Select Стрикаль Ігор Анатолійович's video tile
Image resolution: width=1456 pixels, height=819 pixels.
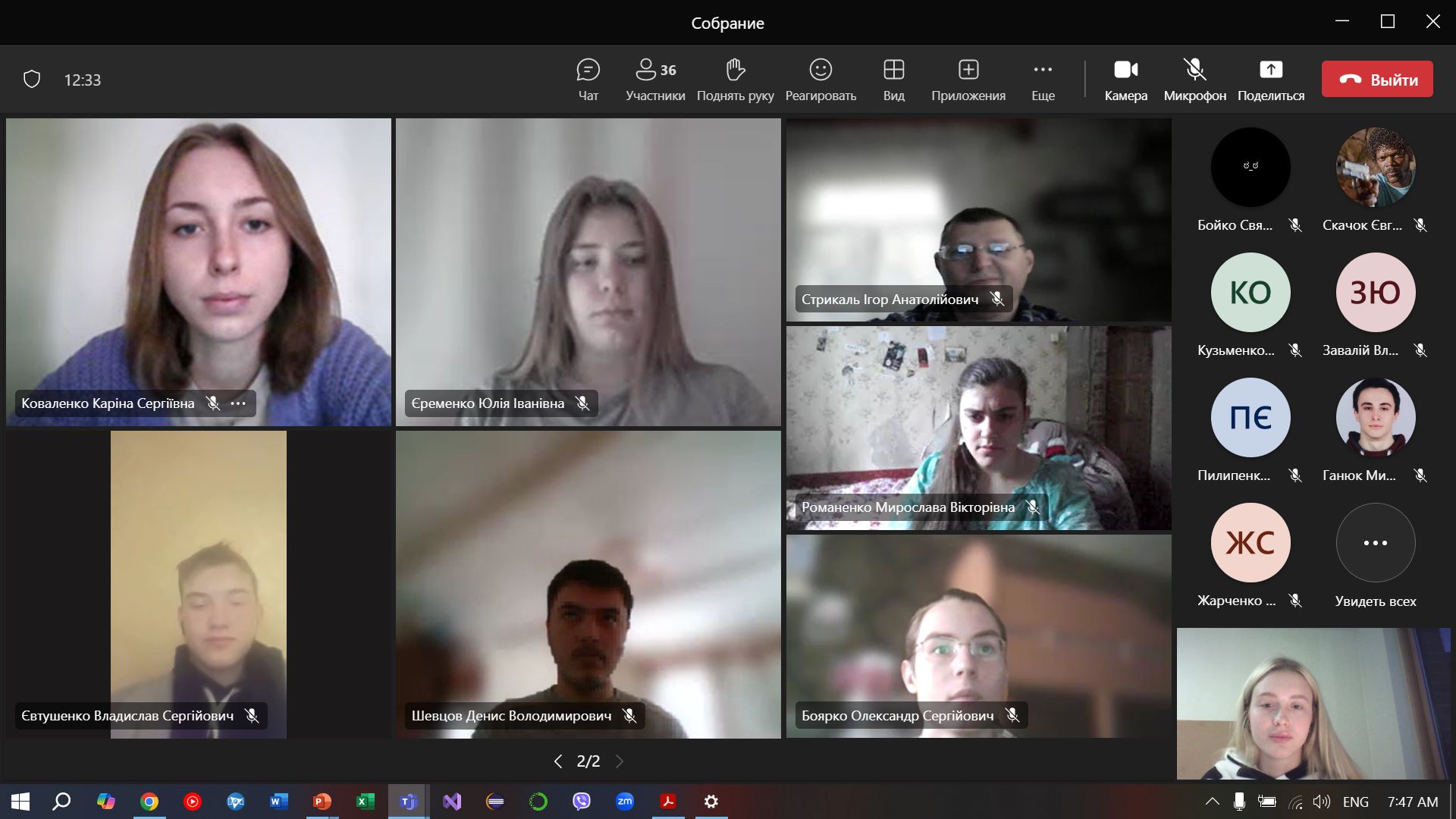pos(978,220)
